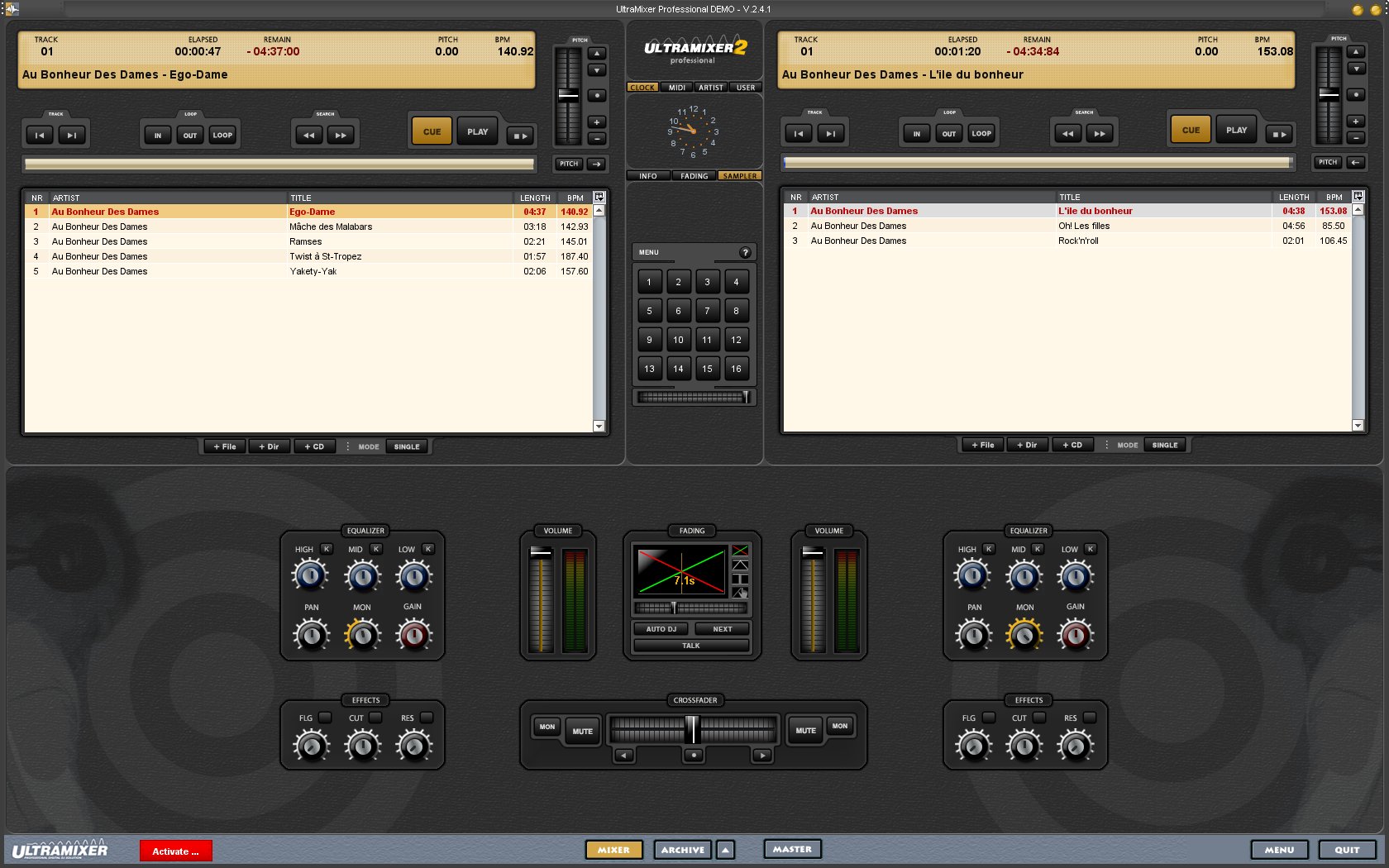1389x868 pixels.
Task: Toggle right MON button at crossfader
Action: click(x=840, y=726)
